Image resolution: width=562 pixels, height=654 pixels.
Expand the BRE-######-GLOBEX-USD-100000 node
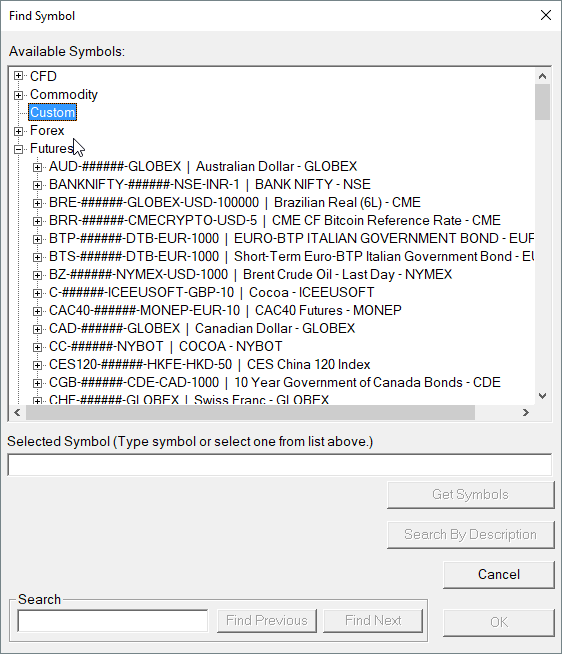tap(38, 203)
